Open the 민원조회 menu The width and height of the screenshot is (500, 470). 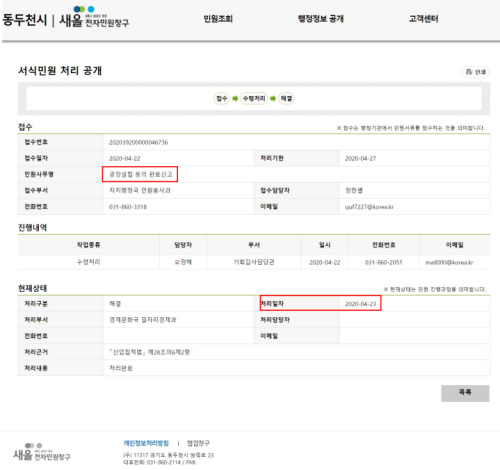[x=218, y=19]
